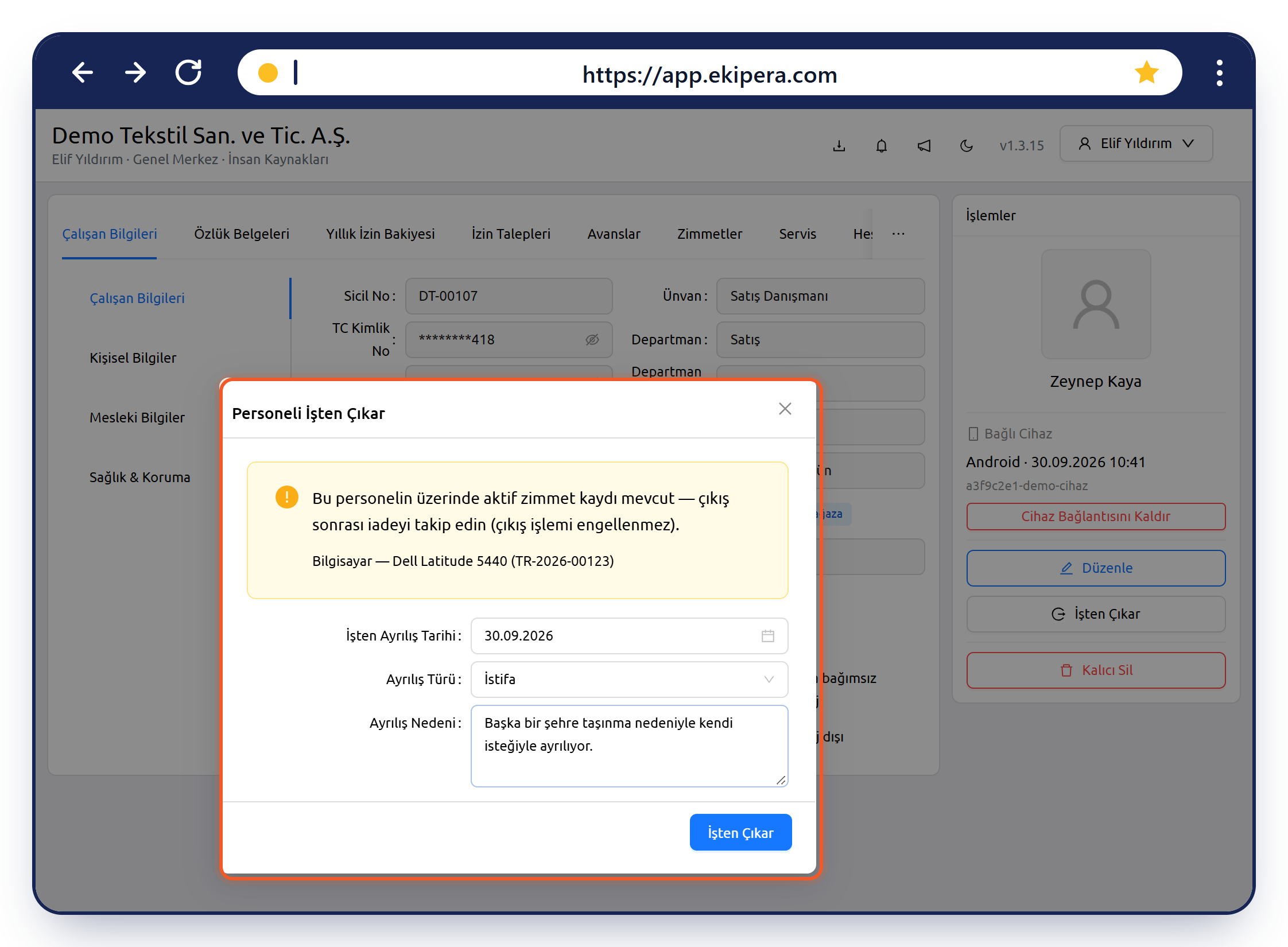
Task: Close the Personeli İşten Çıkar dialog
Action: pos(785,409)
